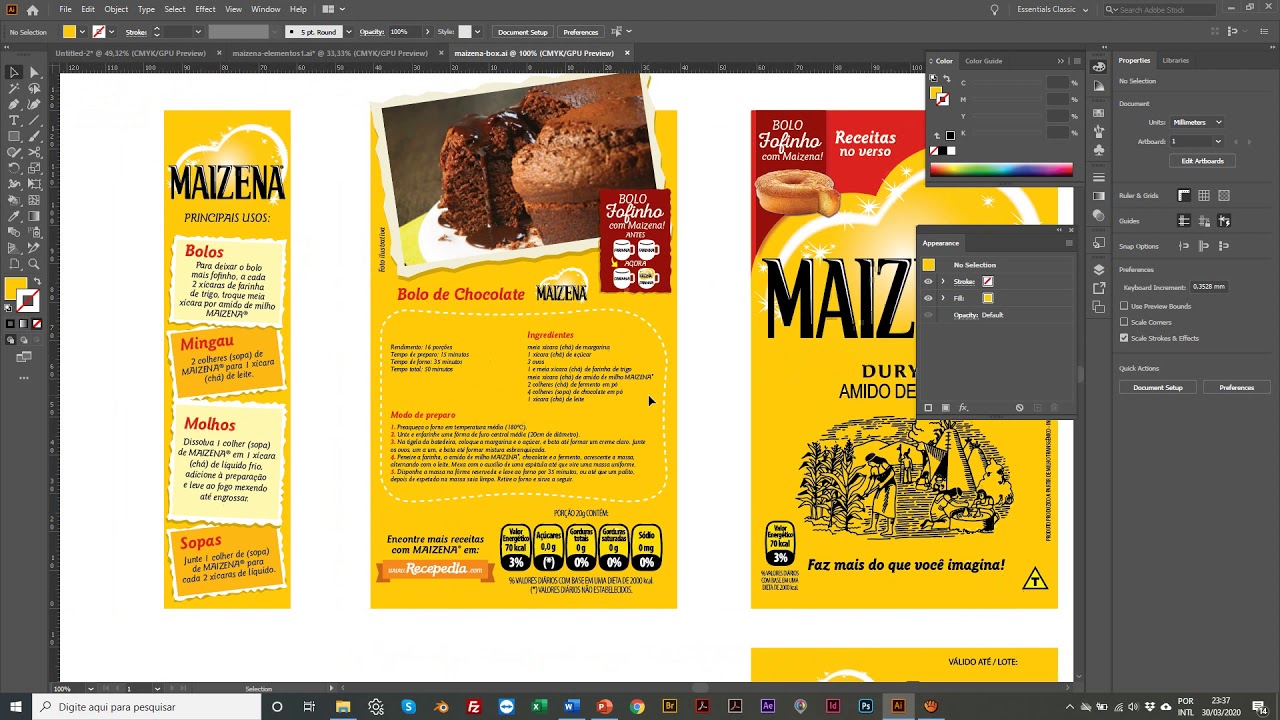
Task: Click Clear Appearance icon in Appearance panel
Action: [1019, 408]
